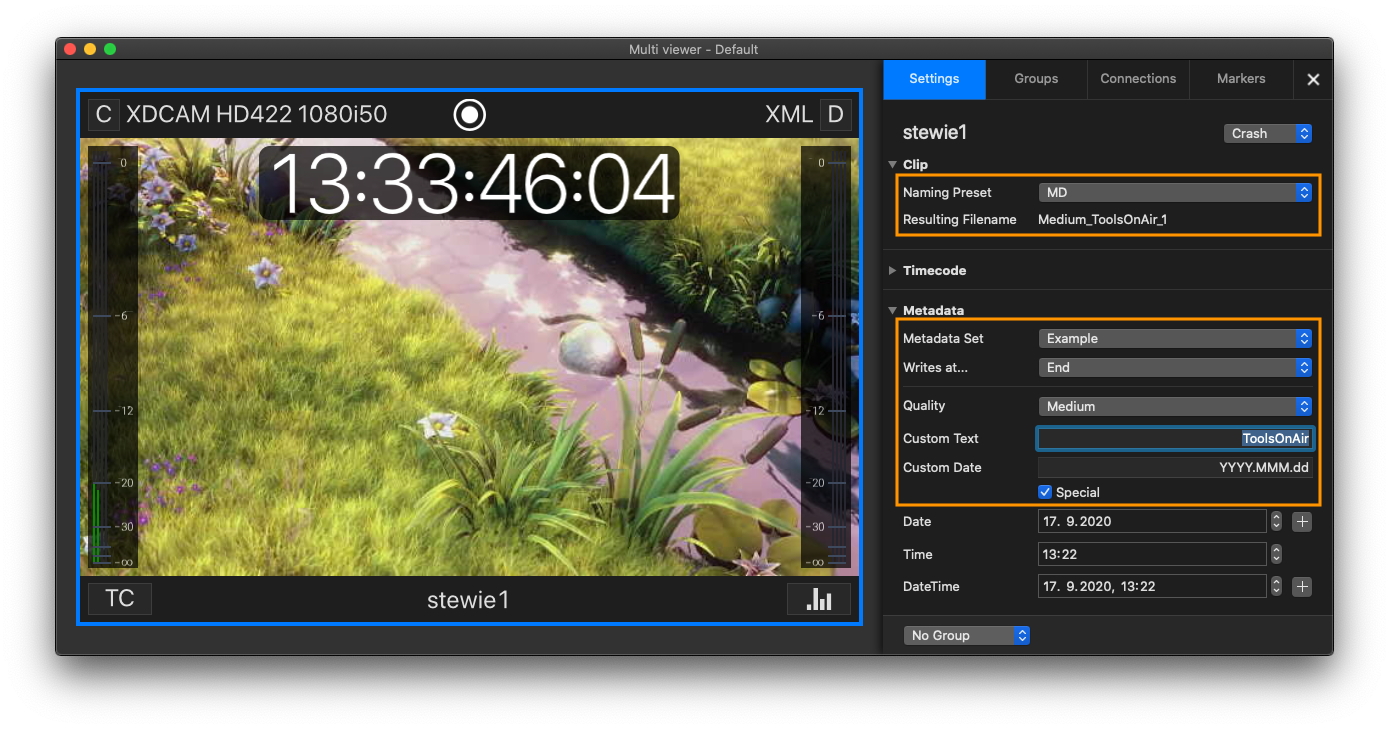This screenshot has height=729, width=1389.
Task: Click the Date field showing 17. 9.2020
Action: pyautogui.click(x=1152, y=521)
